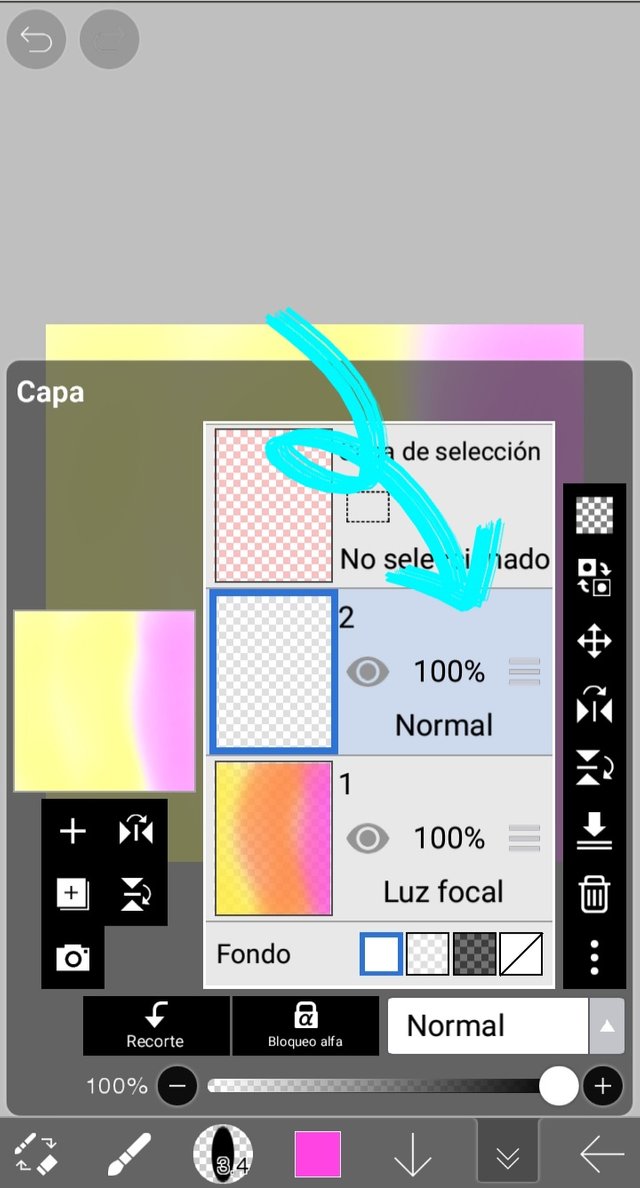
Task: Switch brush and eraser tool icon
Action: point(36,1155)
